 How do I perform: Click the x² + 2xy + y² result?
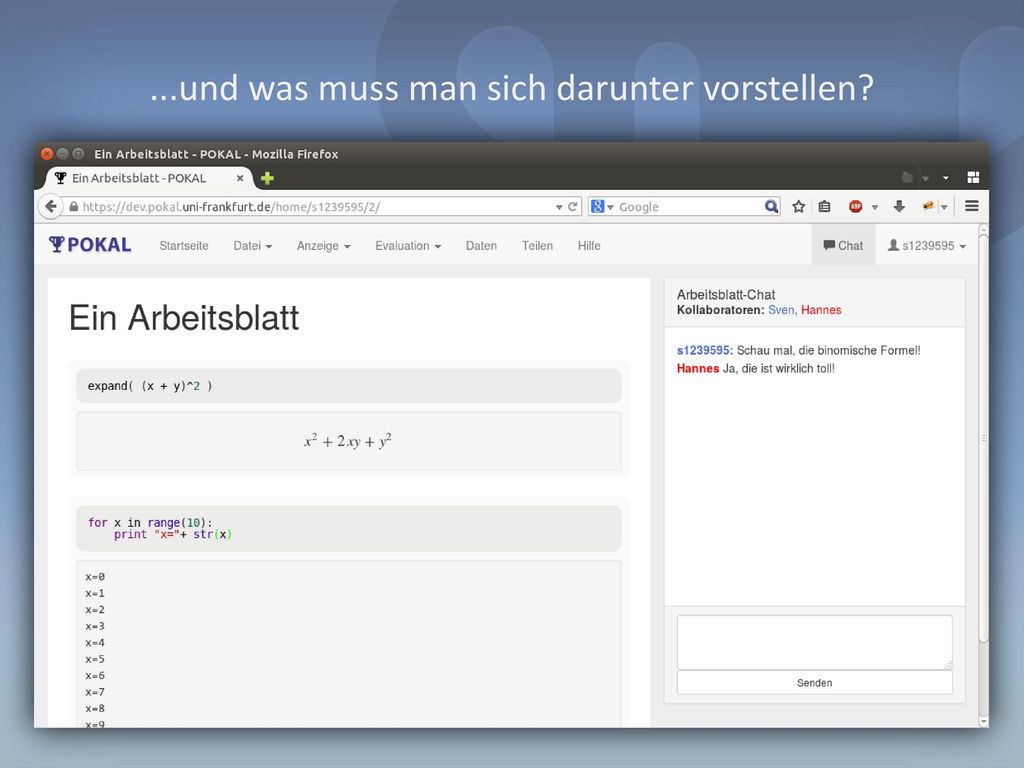point(347,441)
